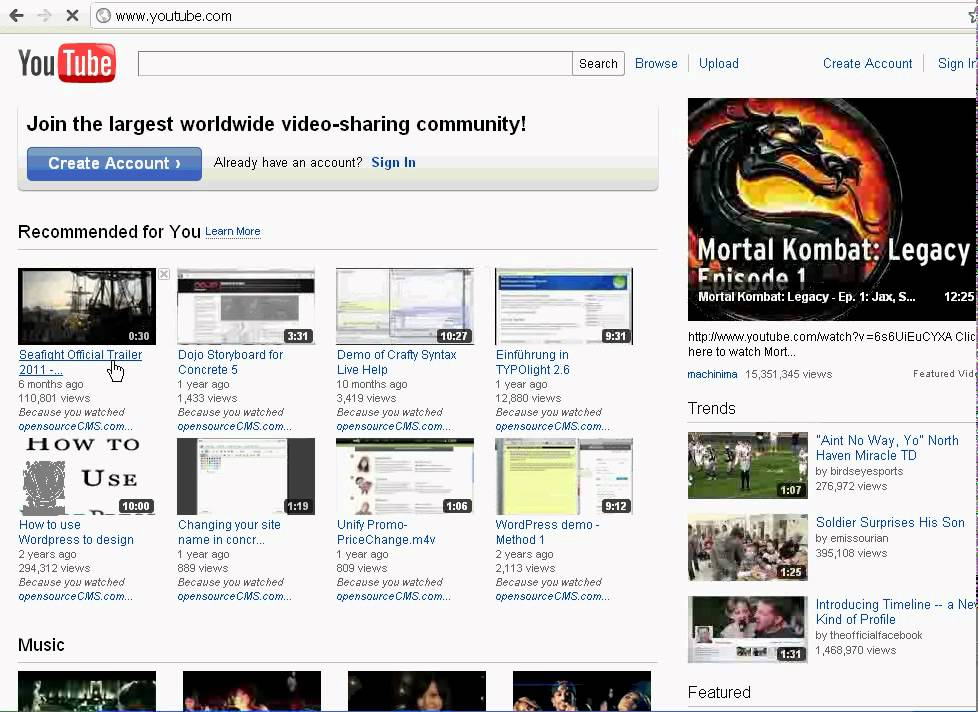Stop page loading with the X button
This screenshot has height=712, width=978.
click(x=72, y=16)
